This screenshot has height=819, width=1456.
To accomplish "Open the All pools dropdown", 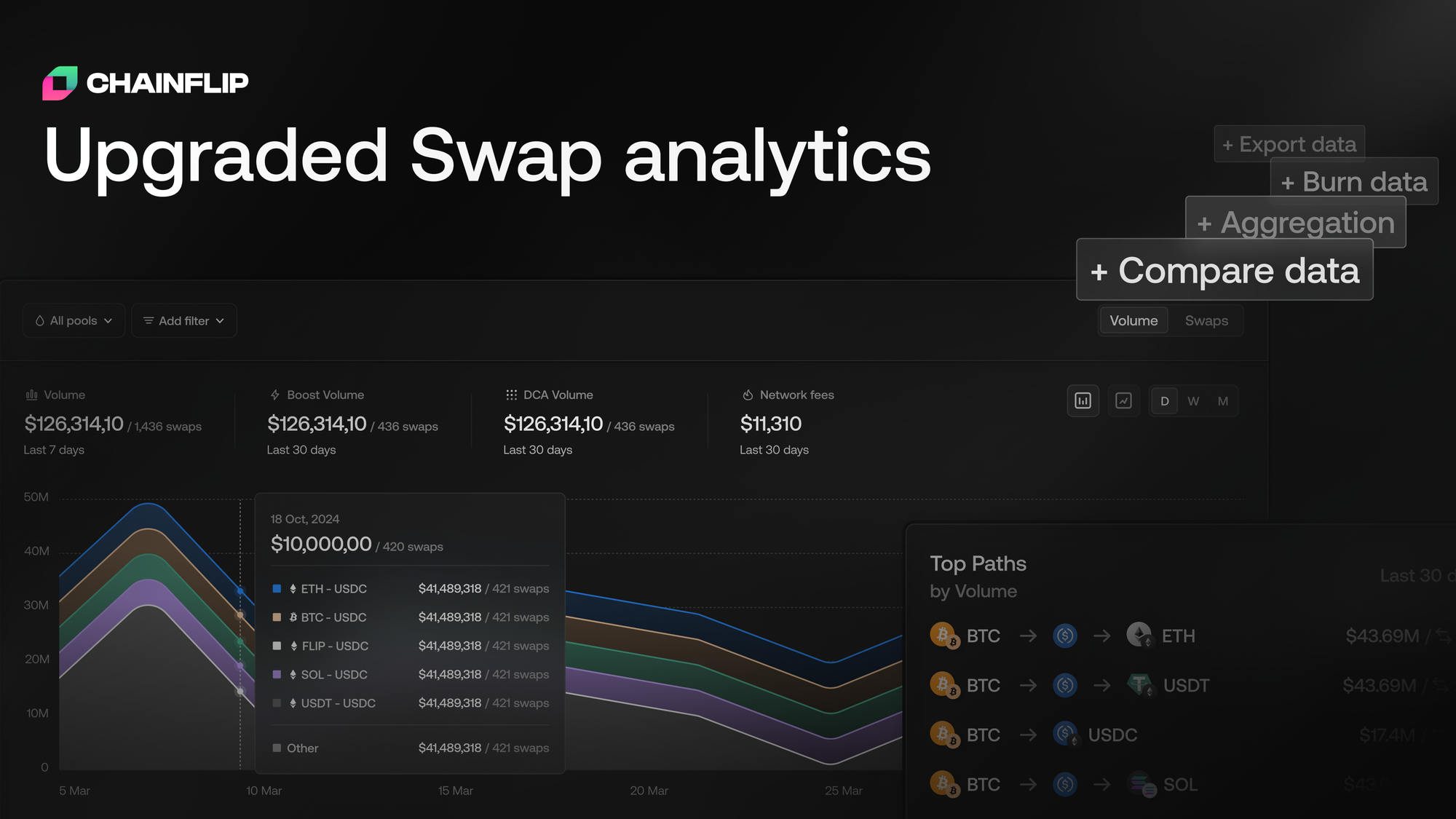I will pos(73,320).
